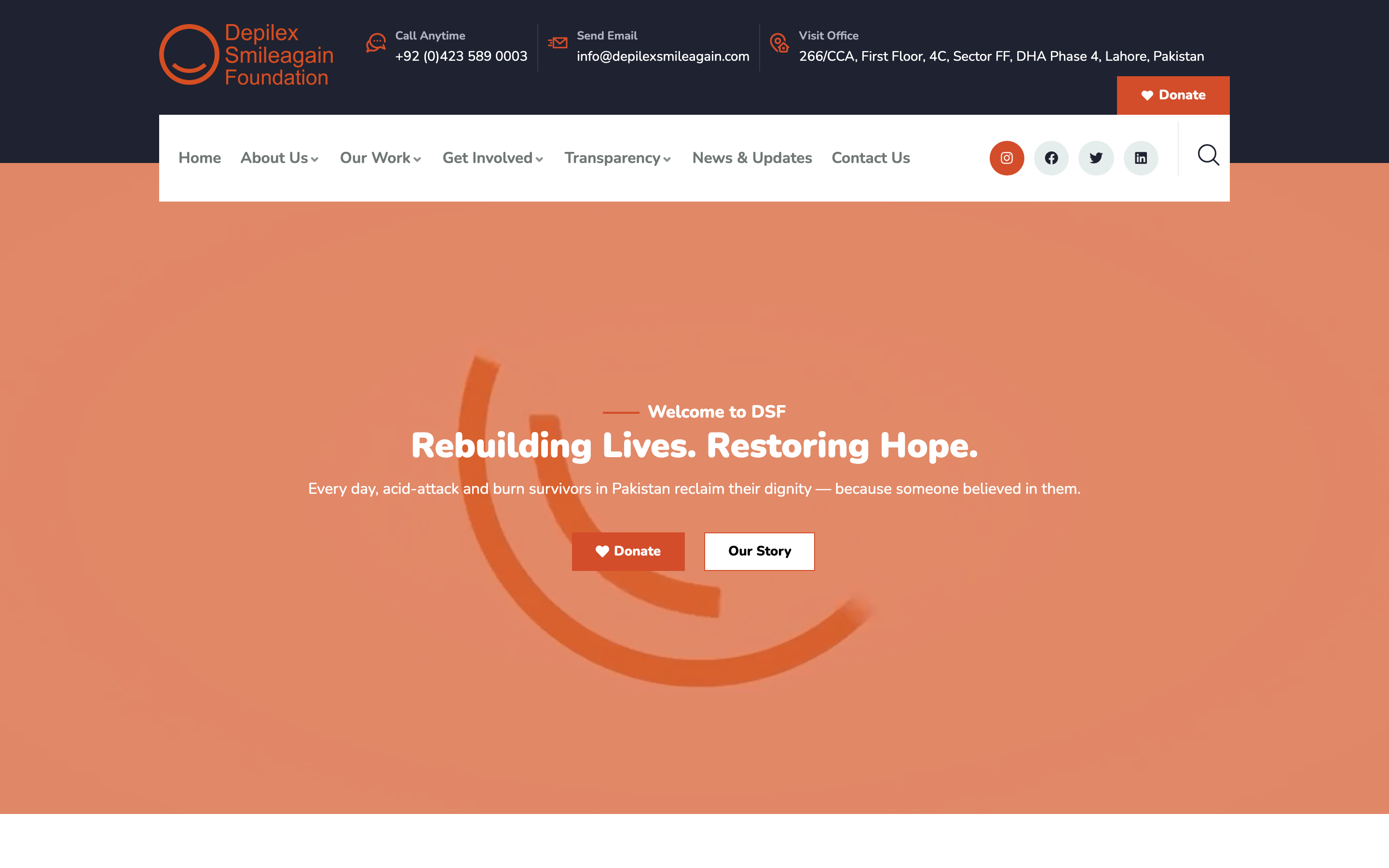Click the hero Donate button

pyautogui.click(x=628, y=551)
